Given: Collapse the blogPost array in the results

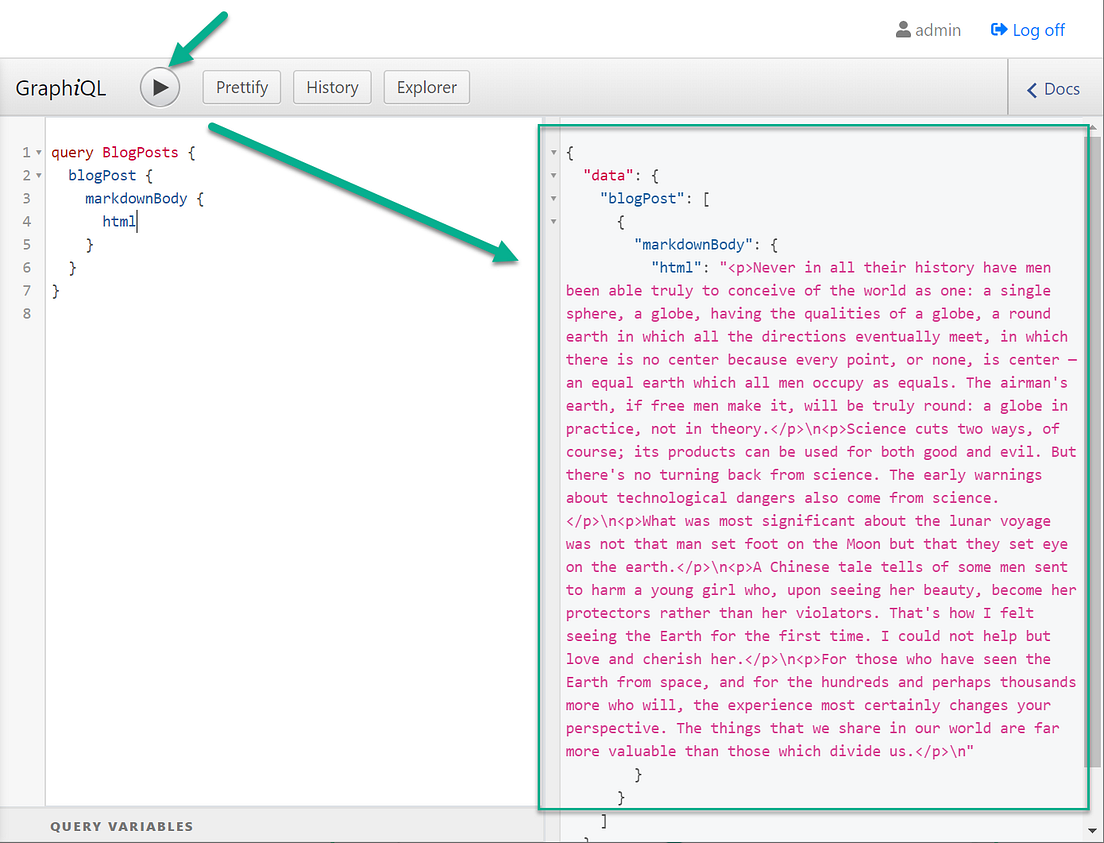Looking at the screenshot, I should (x=553, y=198).
